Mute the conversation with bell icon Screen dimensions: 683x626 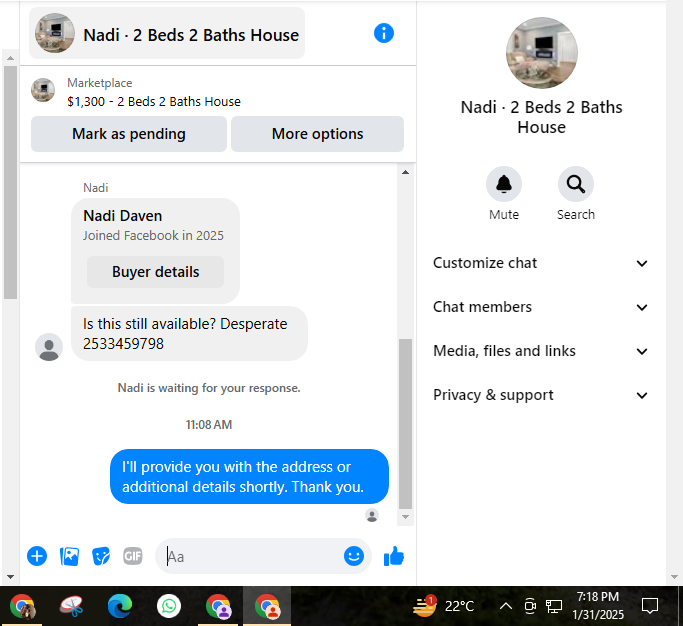[504, 184]
